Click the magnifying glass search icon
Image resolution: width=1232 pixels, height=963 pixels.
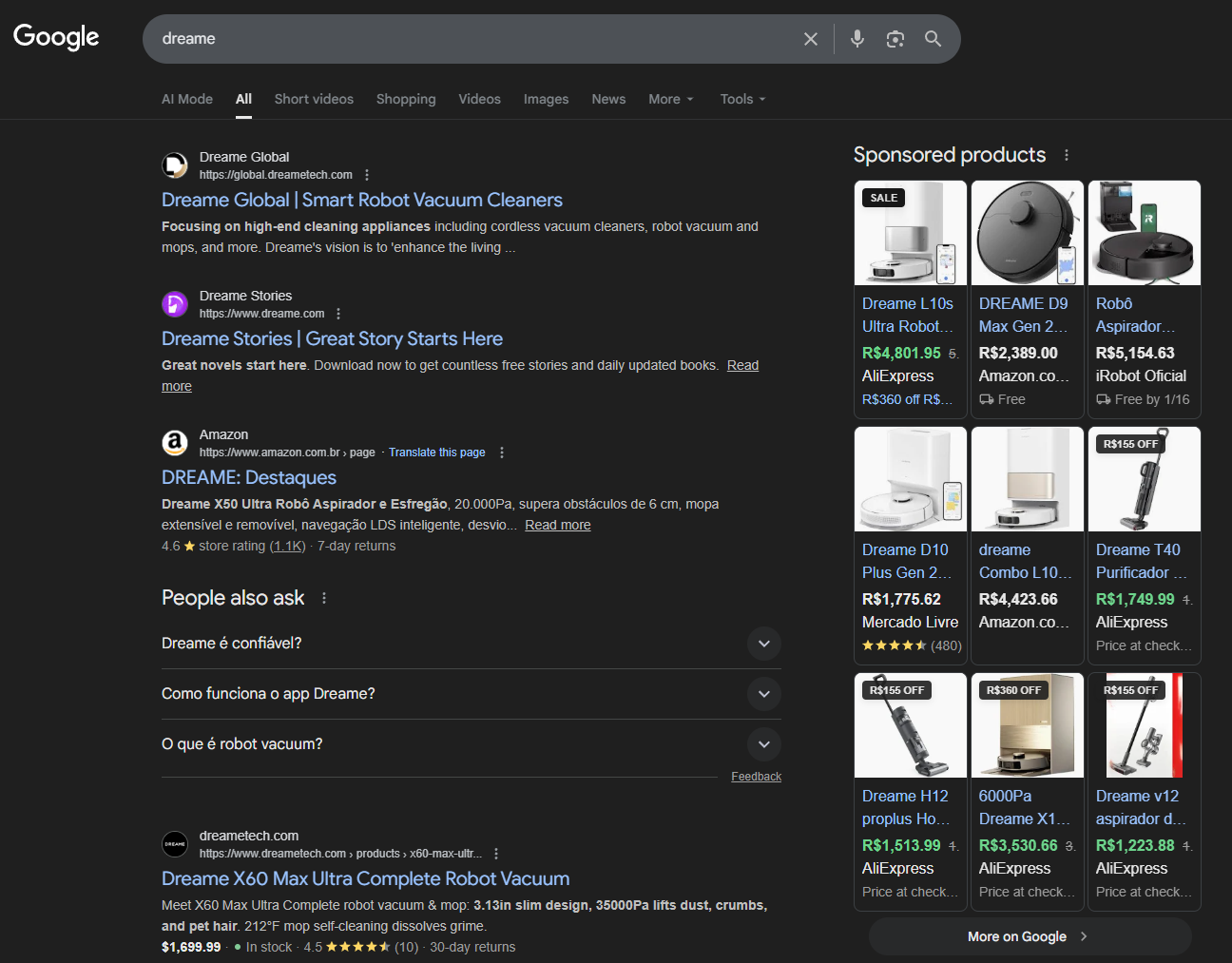pyautogui.click(x=933, y=39)
